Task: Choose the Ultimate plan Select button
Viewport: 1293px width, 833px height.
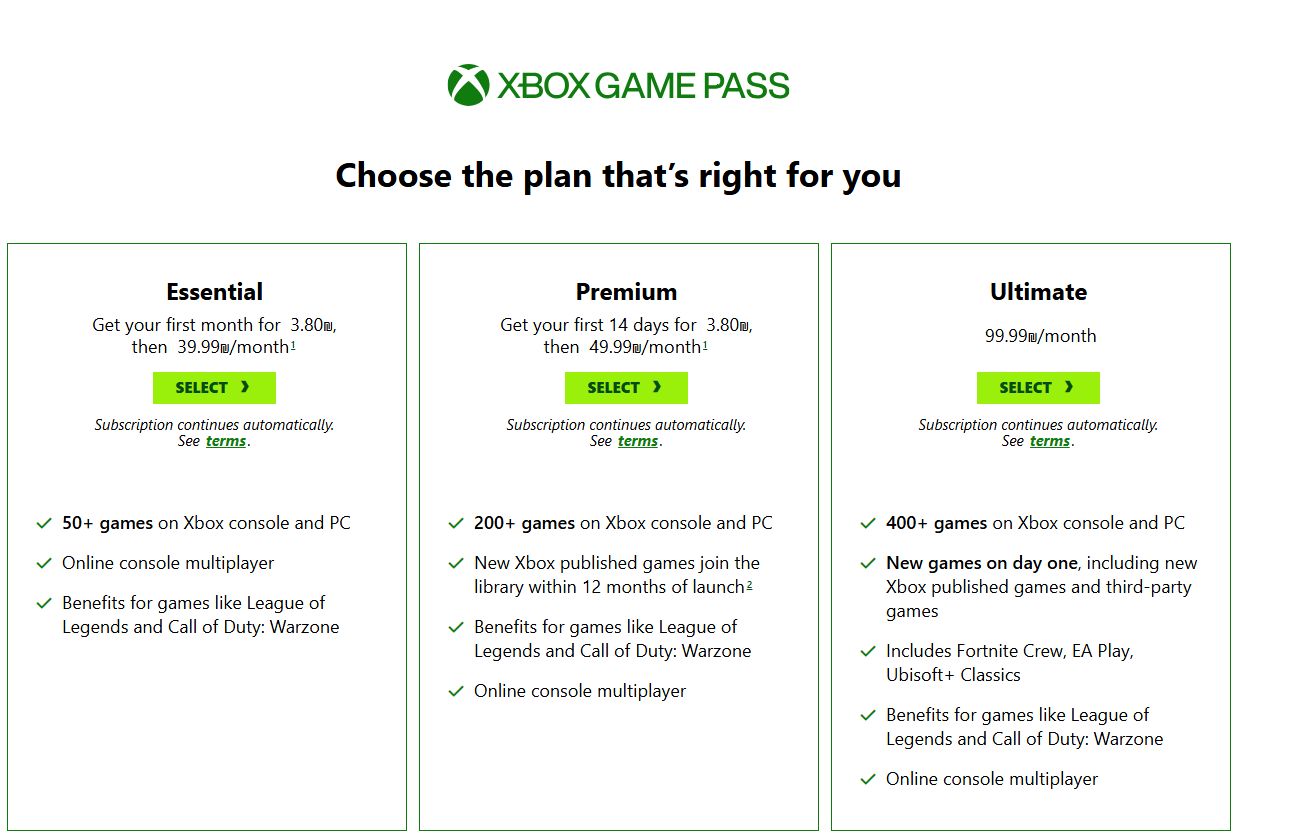Action: click(1038, 388)
